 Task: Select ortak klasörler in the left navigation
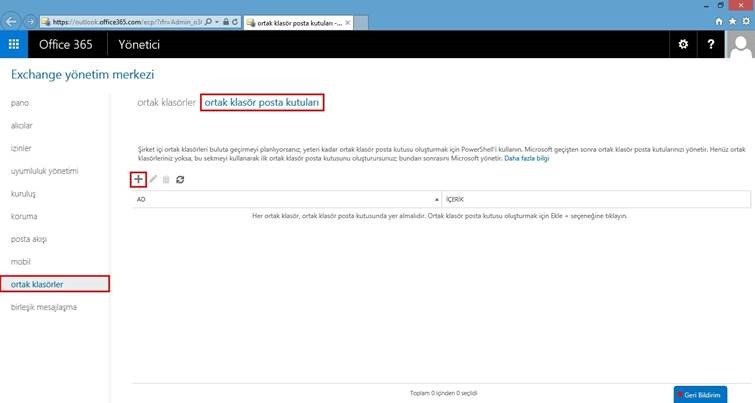(x=55, y=284)
